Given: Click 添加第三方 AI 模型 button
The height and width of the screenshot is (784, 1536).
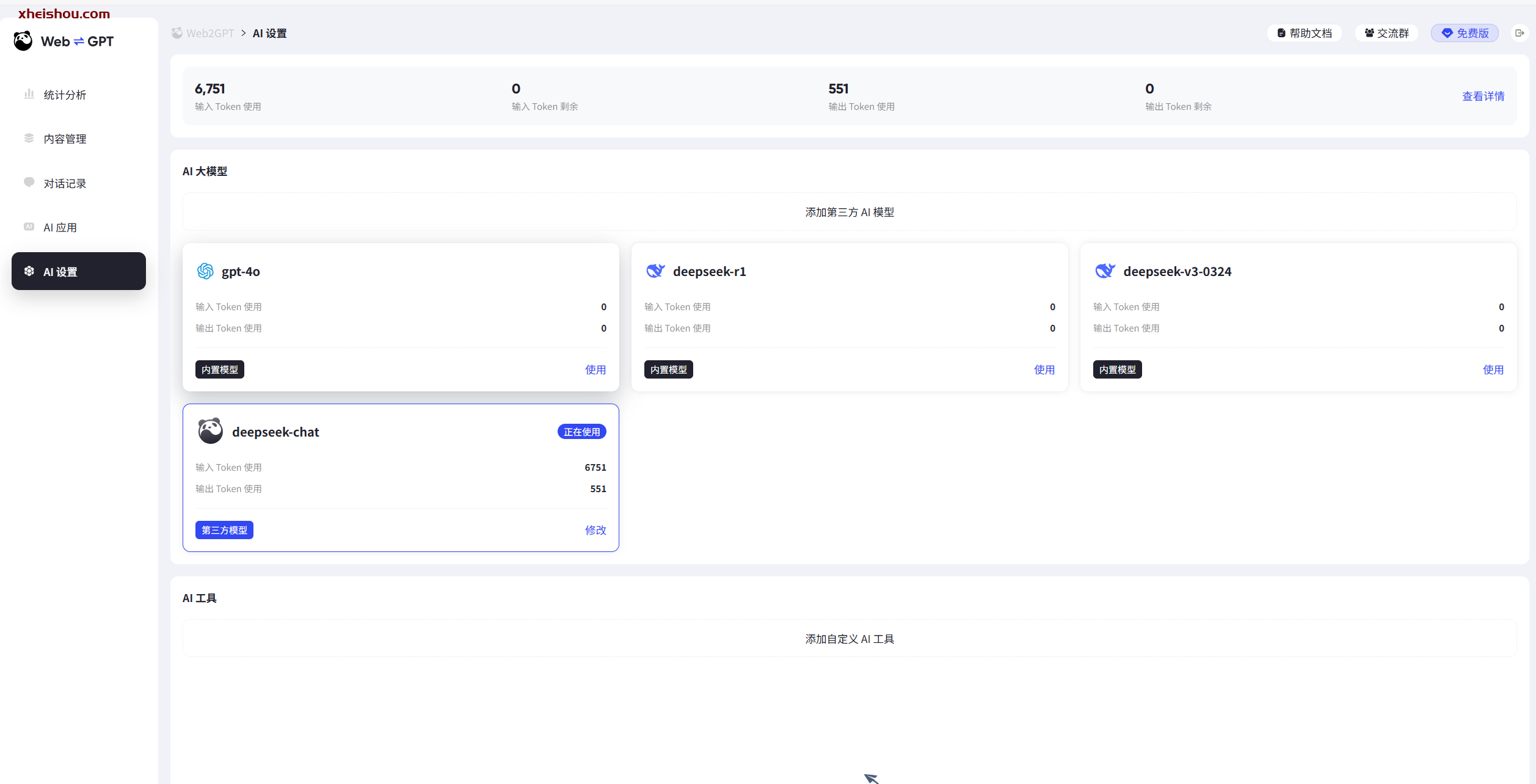Looking at the screenshot, I should (850, 212).
